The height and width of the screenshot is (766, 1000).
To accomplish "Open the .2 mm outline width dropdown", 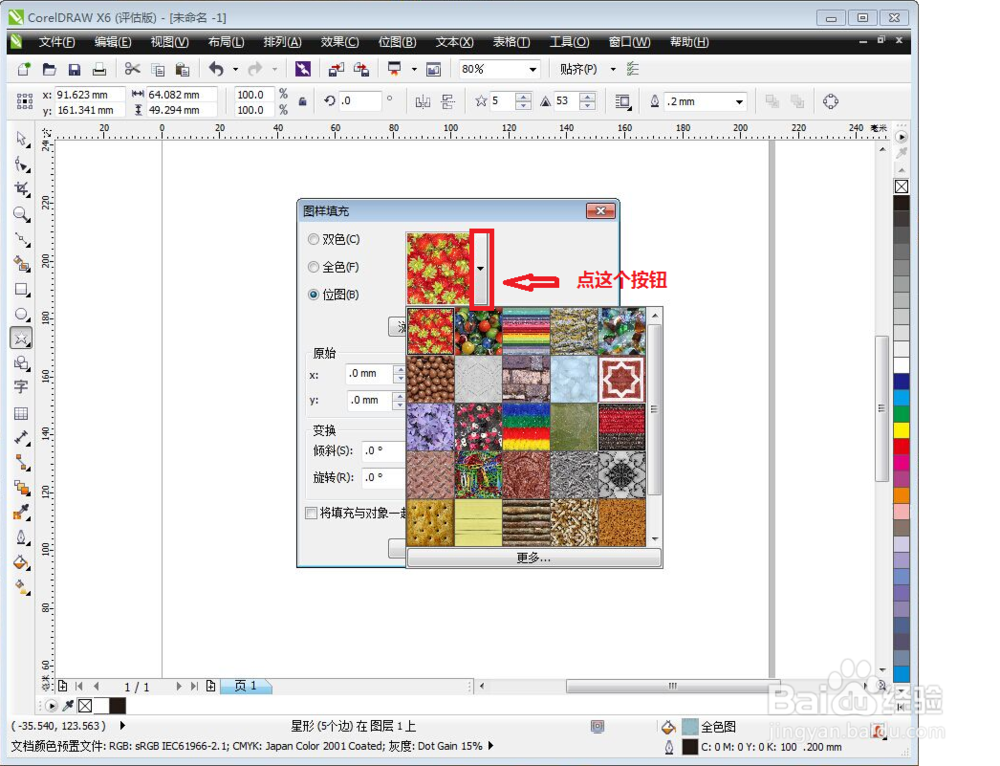I will pyautogui.click(x=739, y=101).
